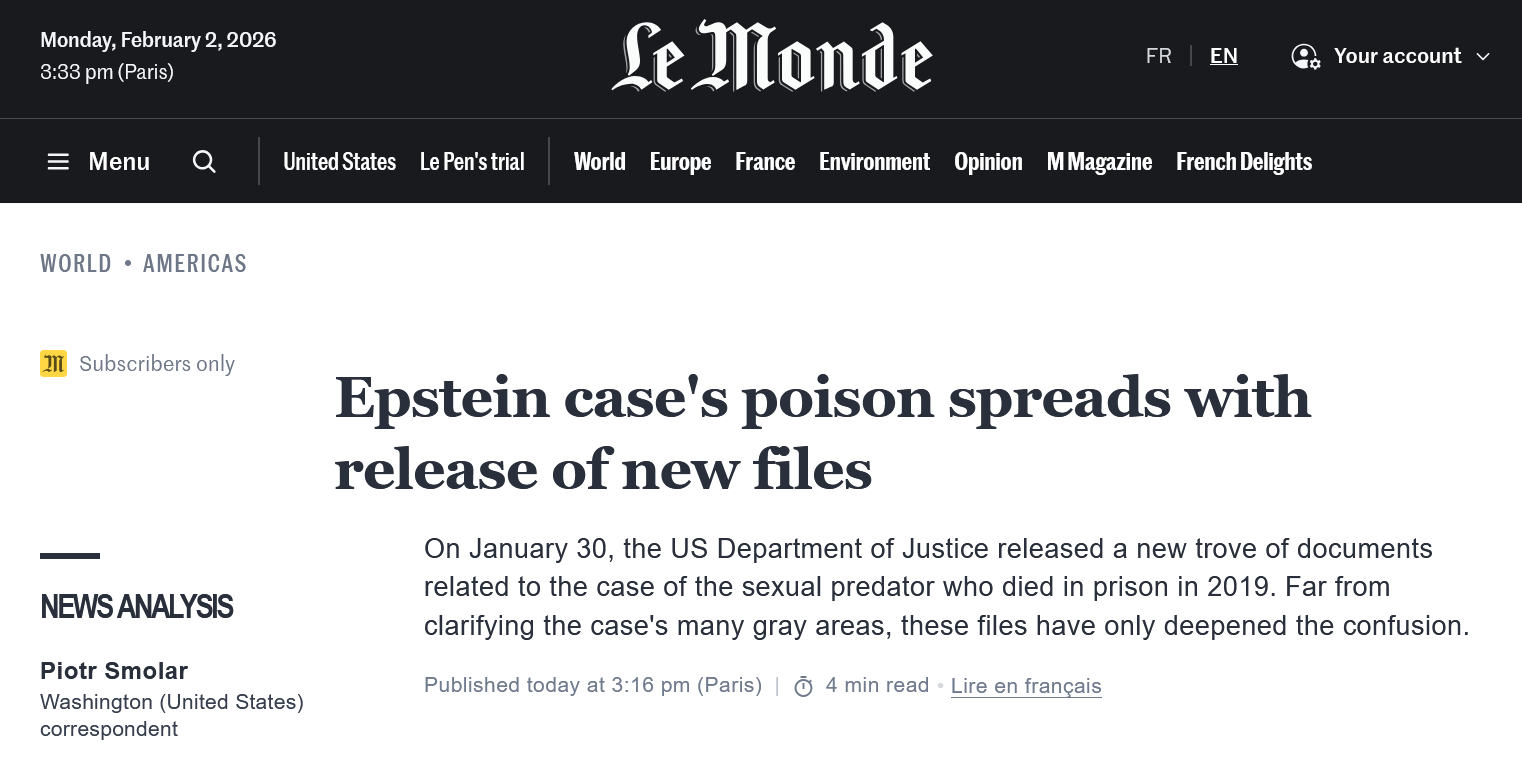Switch to French edition FR
1522x761 pixels.
pyautogui.click(x=1158, y=56)
